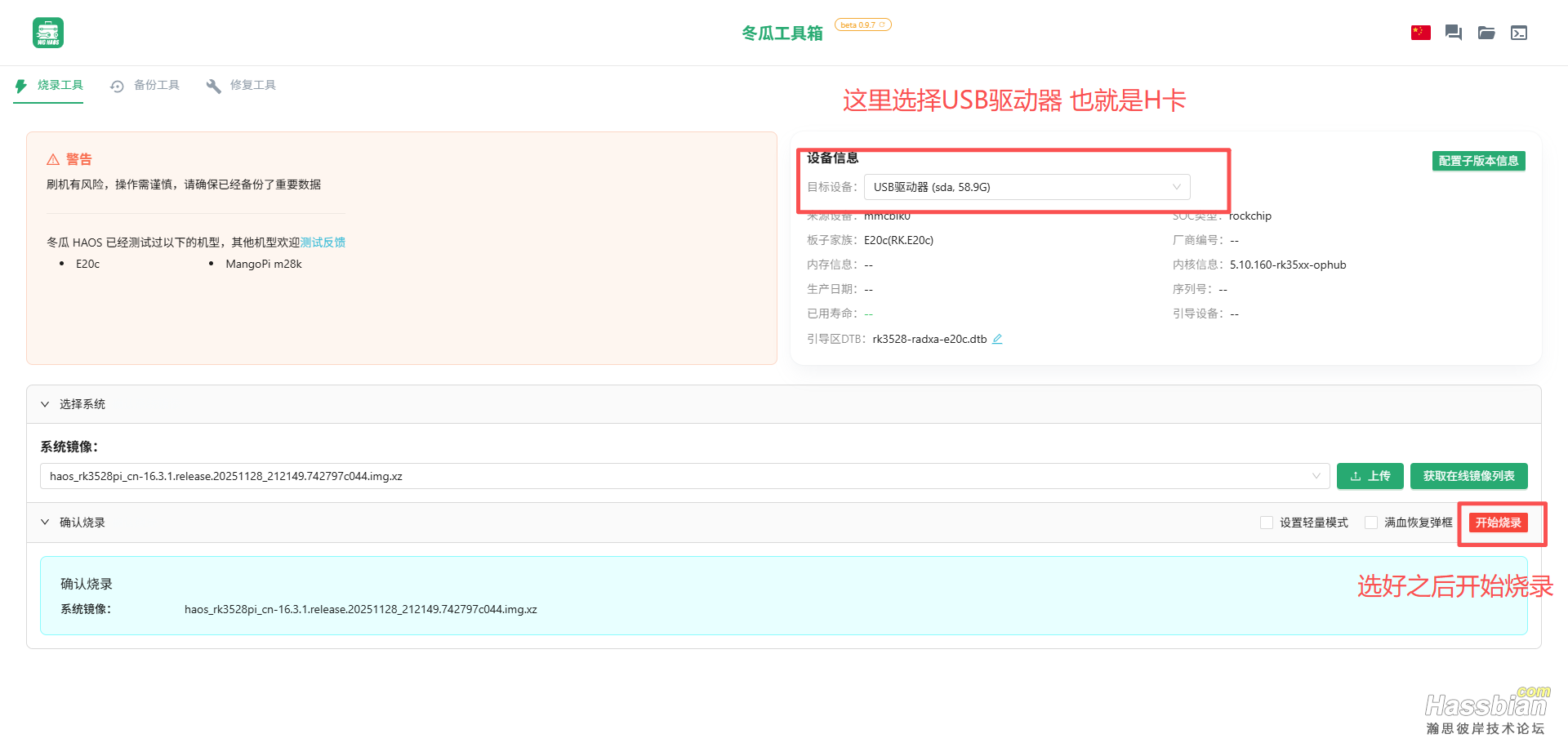Switch to the 修复工具 tab
Image resolution: width=1568 pixels, height=743 pixels.
click(x=253, y=85)
